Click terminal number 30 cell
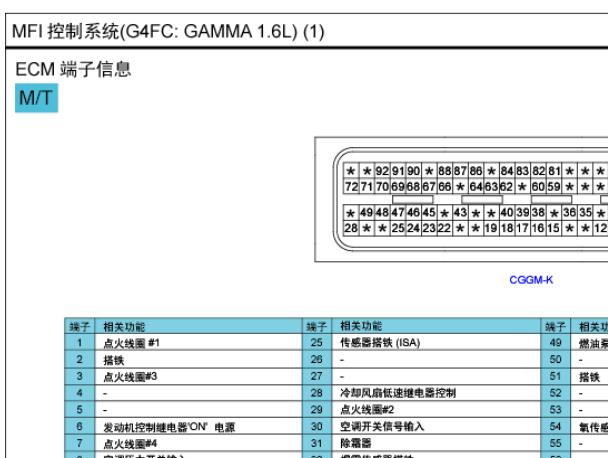Screen dimensions: 608x458 (x=317, y=427)
